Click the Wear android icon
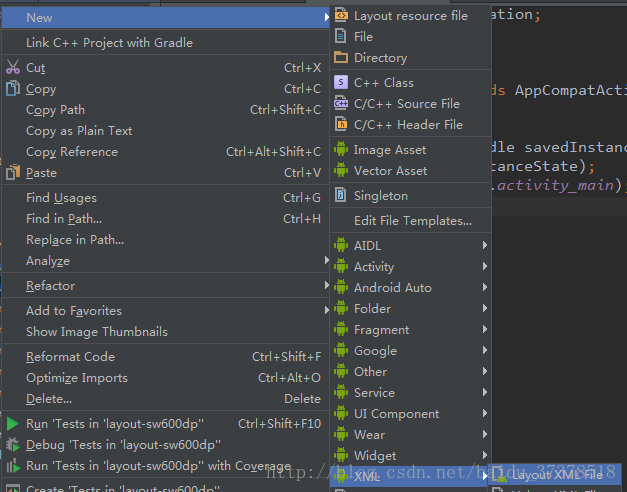Viewport: 627px width, 492px height. click(x=341, y=434)
